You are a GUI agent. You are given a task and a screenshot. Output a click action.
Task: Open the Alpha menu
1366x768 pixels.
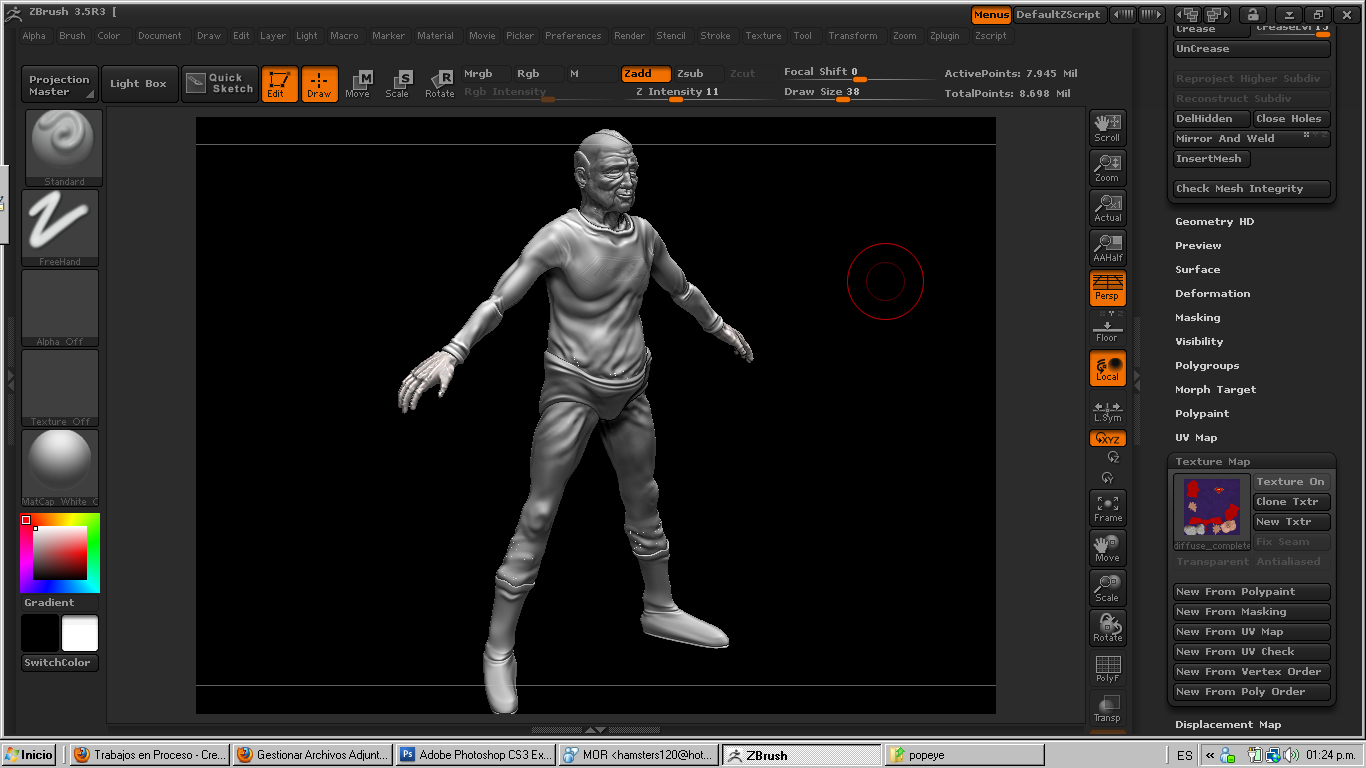(34, 36)
